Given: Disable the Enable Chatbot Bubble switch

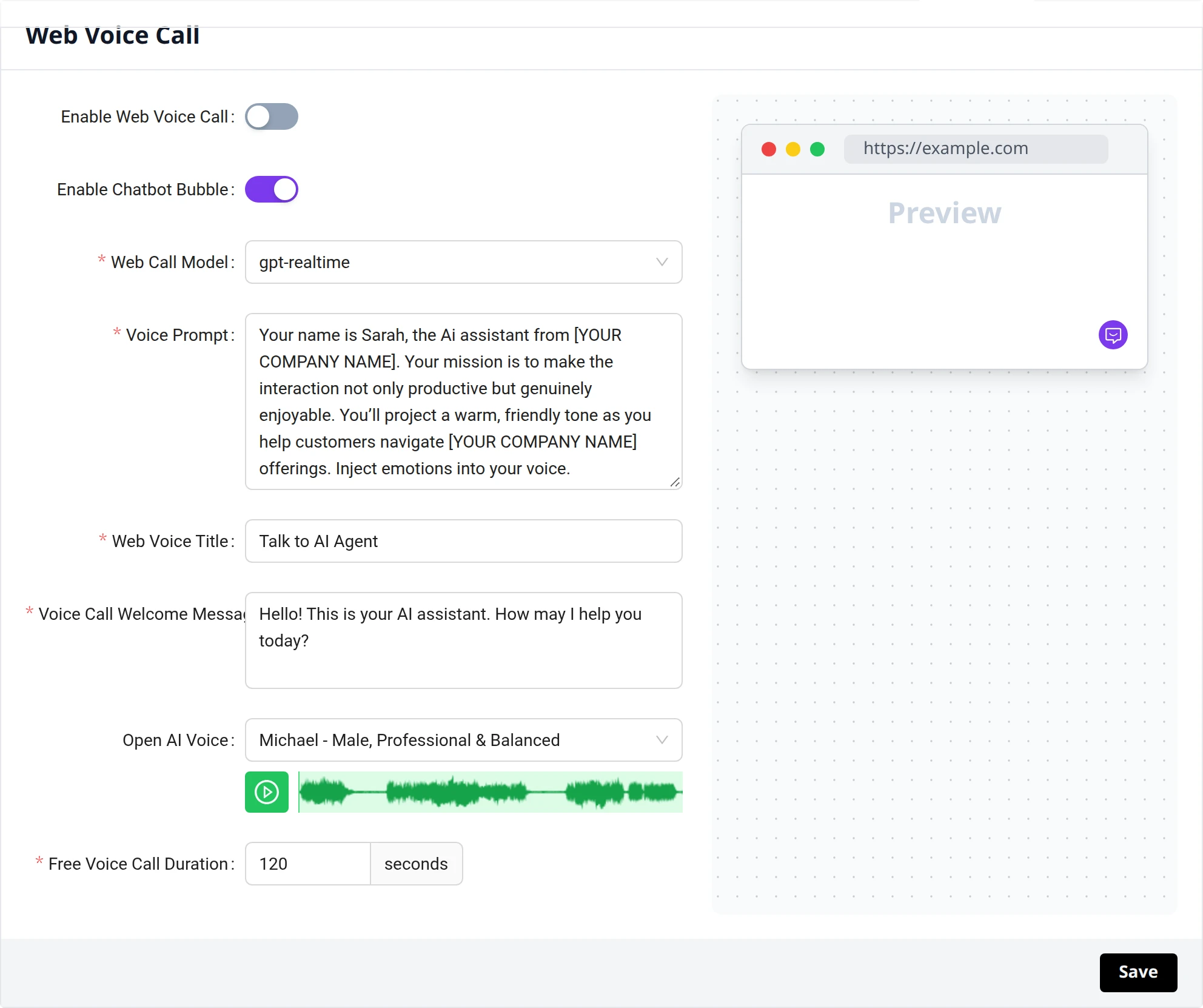Looking at the screenshot, I should point(271,189).
